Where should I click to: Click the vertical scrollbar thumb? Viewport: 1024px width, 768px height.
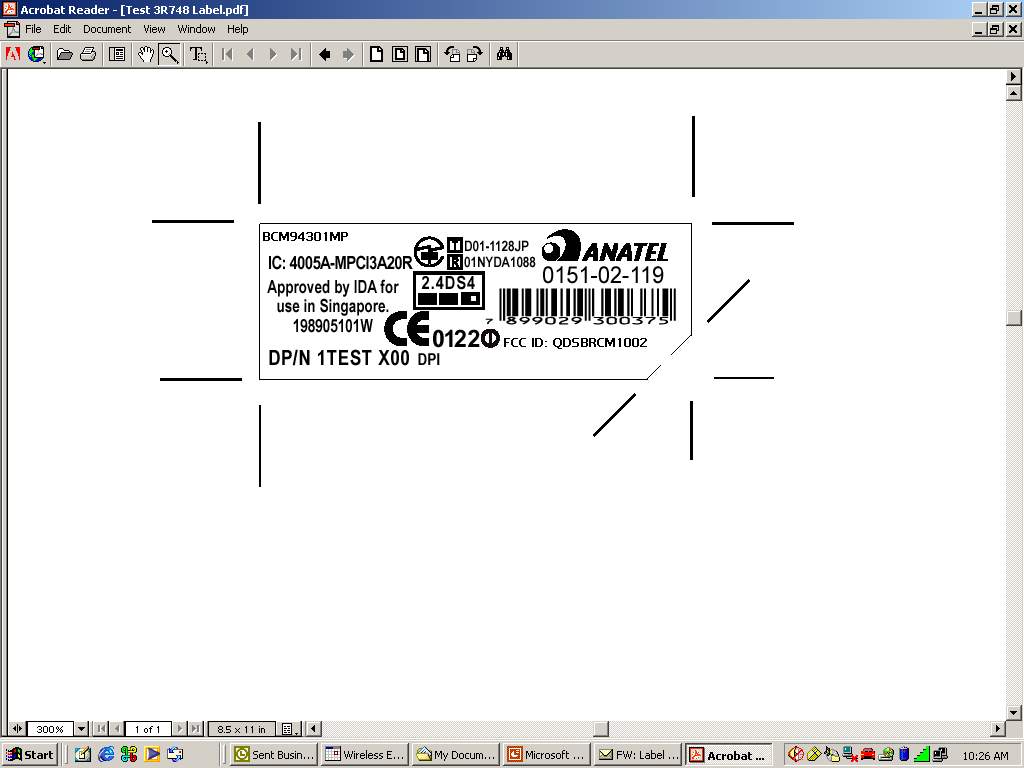pos(1014,318)
